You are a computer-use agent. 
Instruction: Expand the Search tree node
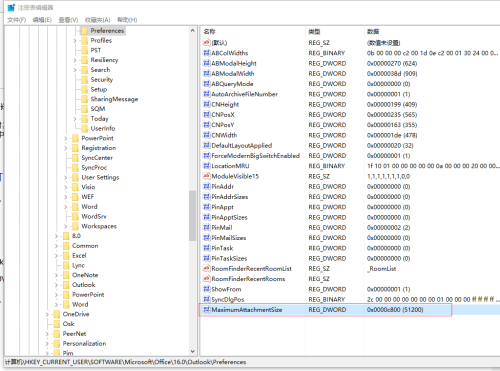75,70
